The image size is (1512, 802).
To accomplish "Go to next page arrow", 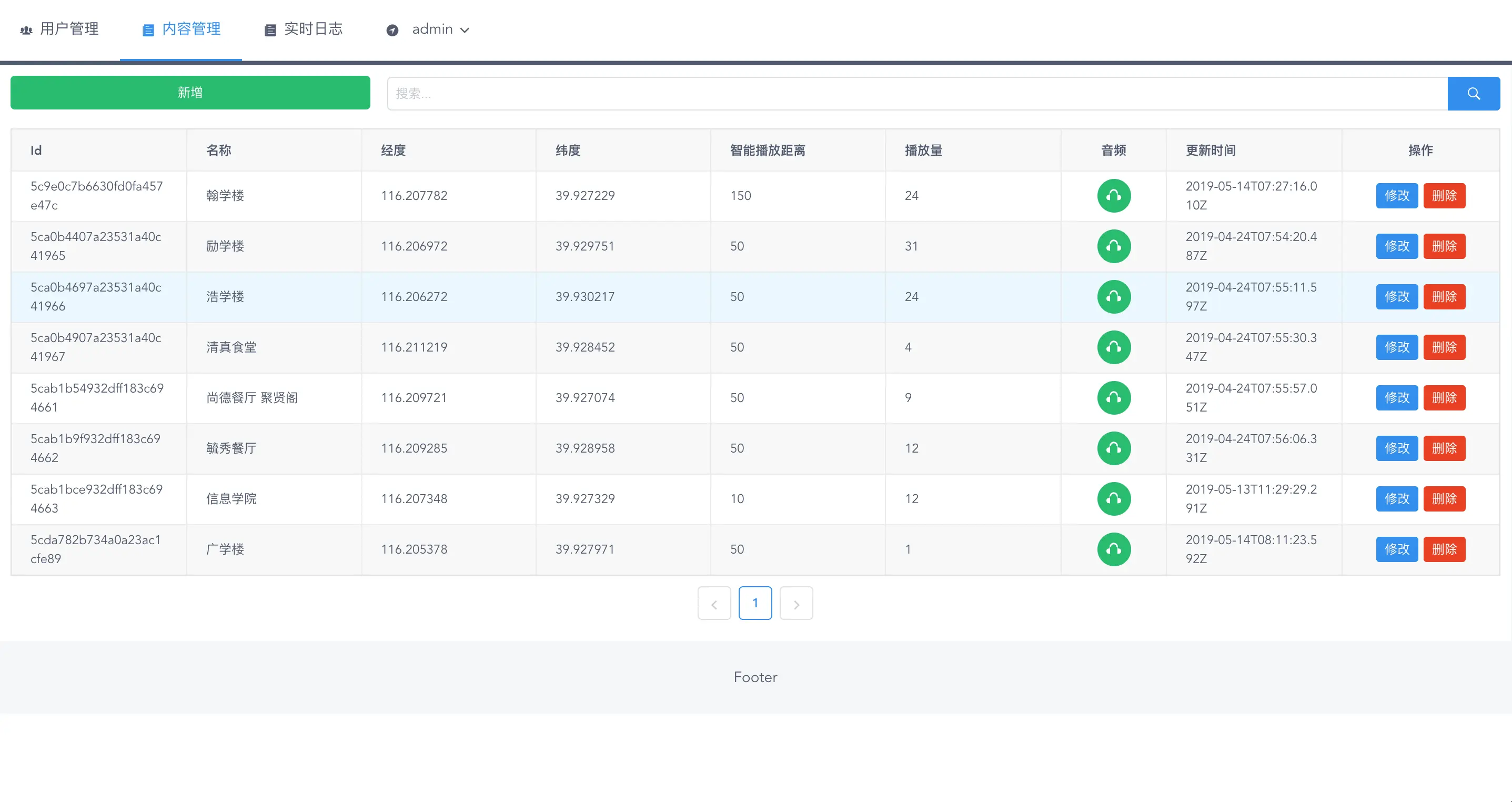I will (x=796, y=603).
